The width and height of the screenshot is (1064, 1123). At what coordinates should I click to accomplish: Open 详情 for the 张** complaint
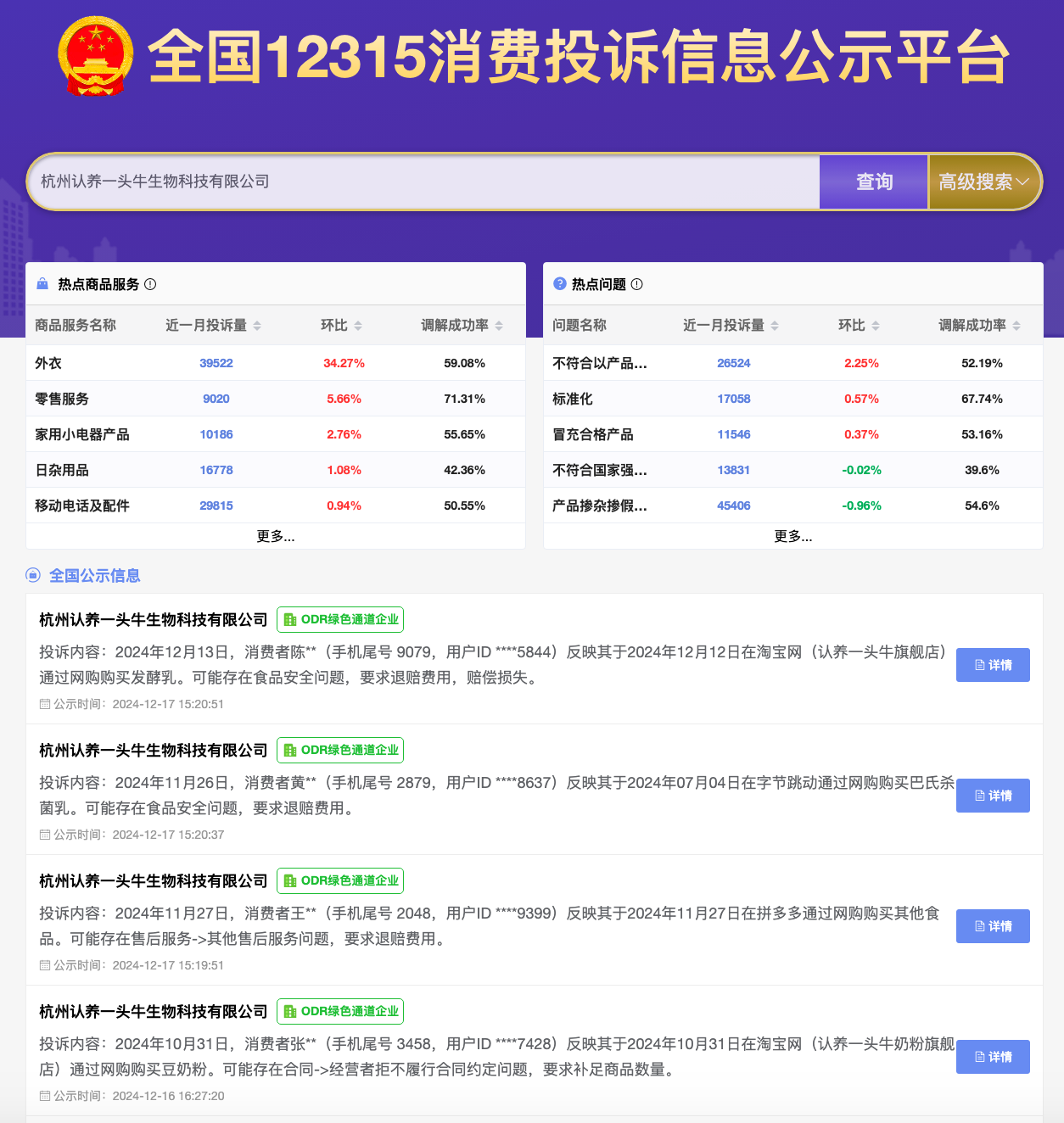tap(993, 1057)
